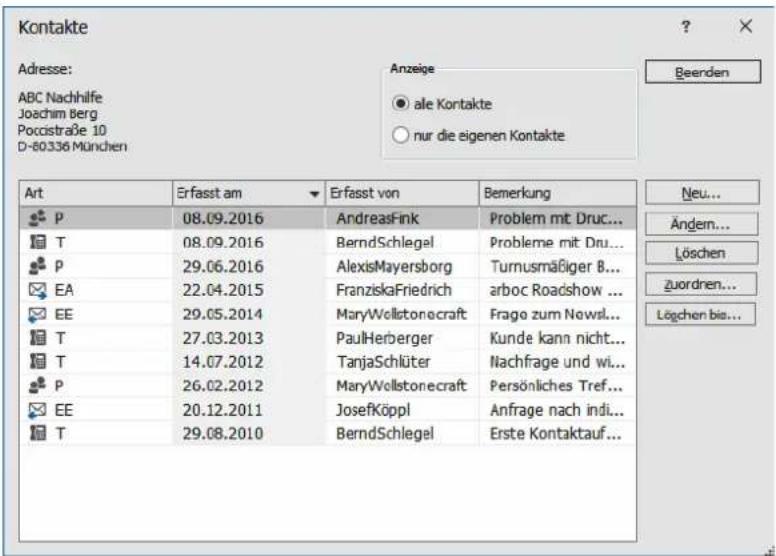
Task: Click the 'Löschen bis...' button
Action: 700,315
